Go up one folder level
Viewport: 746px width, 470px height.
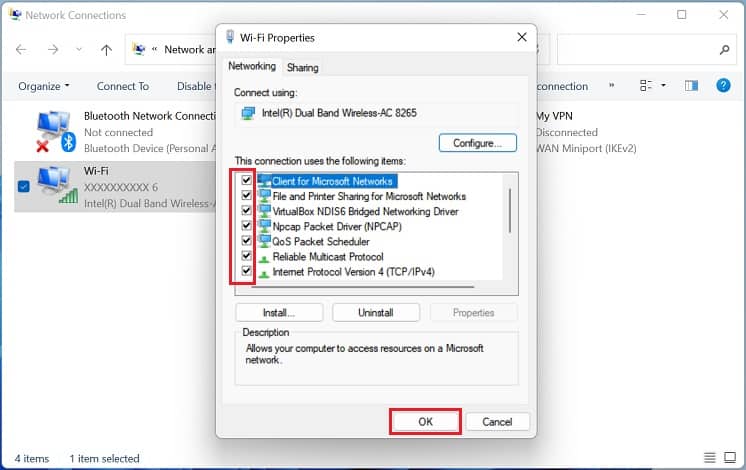click(x=106, y=49)
